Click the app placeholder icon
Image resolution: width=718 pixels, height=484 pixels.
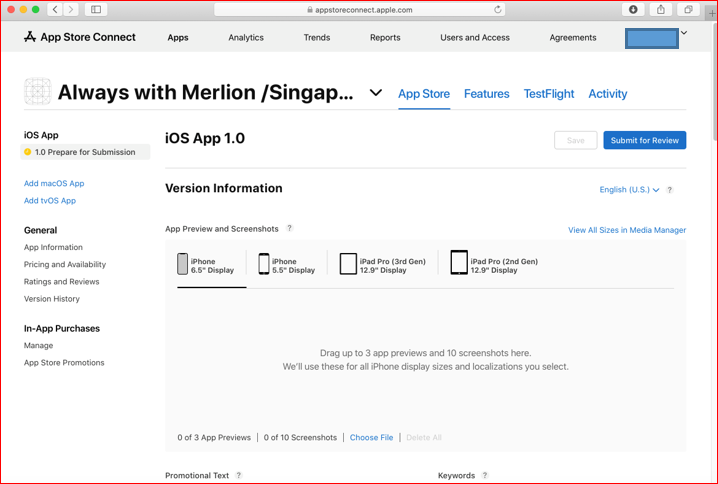38,91
